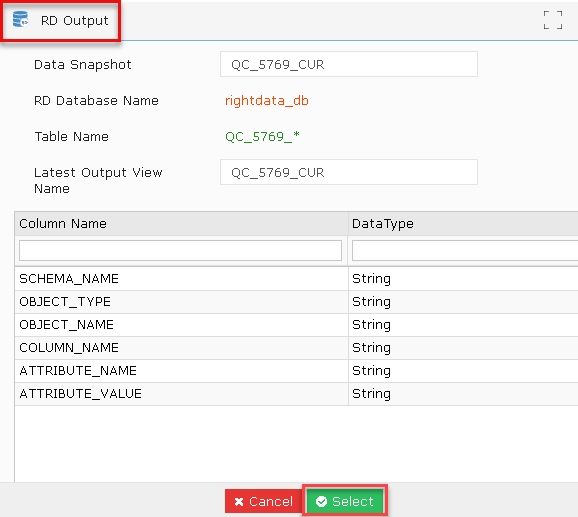The image size is (578, 517).
Task: Click the String type for OBJECT_NAME
Action: (x=371, y=325)
